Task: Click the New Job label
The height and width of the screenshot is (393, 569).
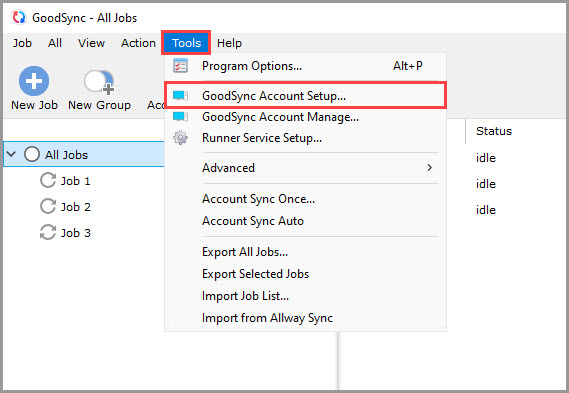Action: pyautogui.click(x=34, y=105)
